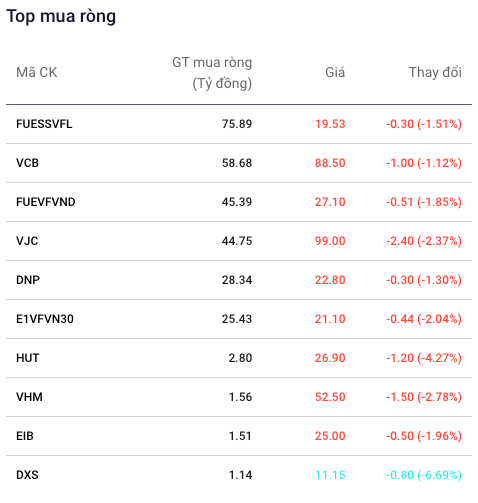Open the FUESSVFL stock ticker

pos(44,124)
